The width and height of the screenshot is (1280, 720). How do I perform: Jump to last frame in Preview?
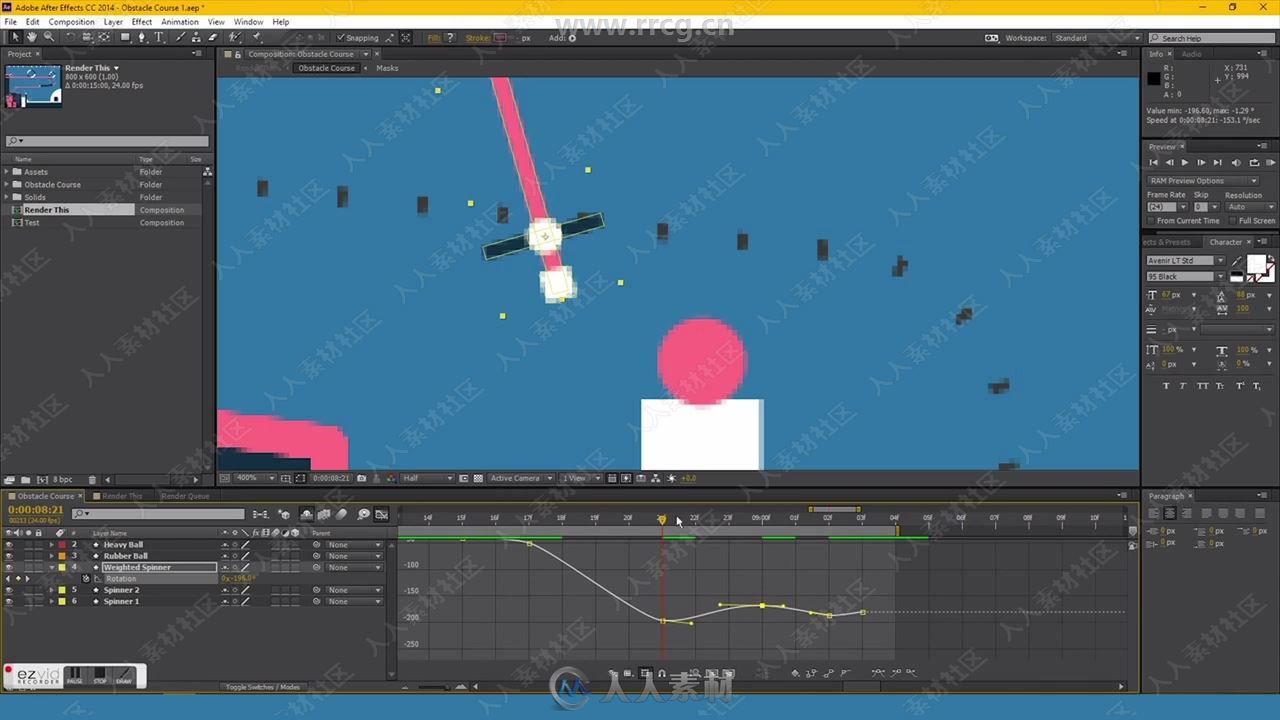pos(1217,162)
